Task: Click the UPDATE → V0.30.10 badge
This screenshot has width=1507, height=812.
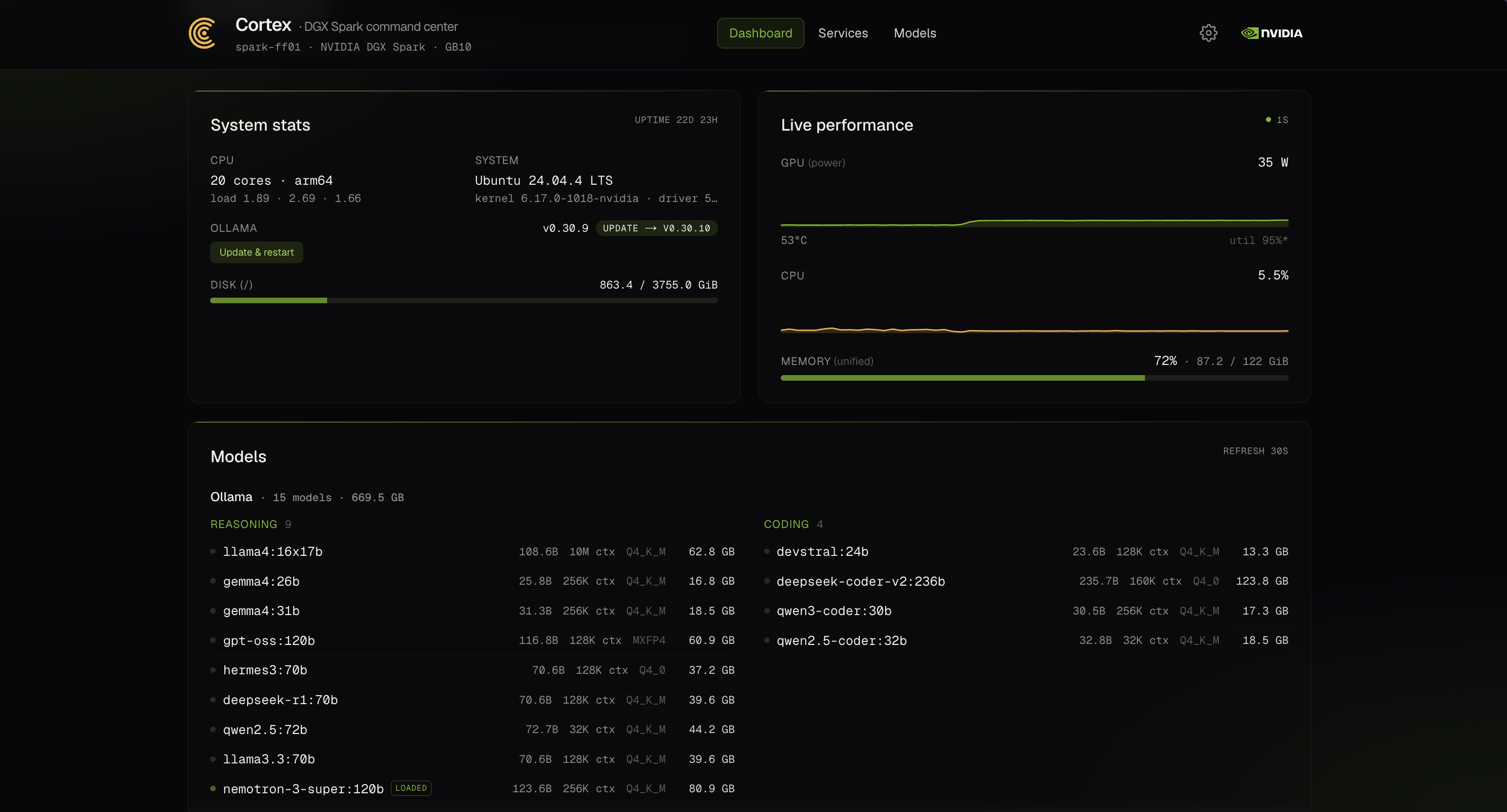Action: pos(656,228)
